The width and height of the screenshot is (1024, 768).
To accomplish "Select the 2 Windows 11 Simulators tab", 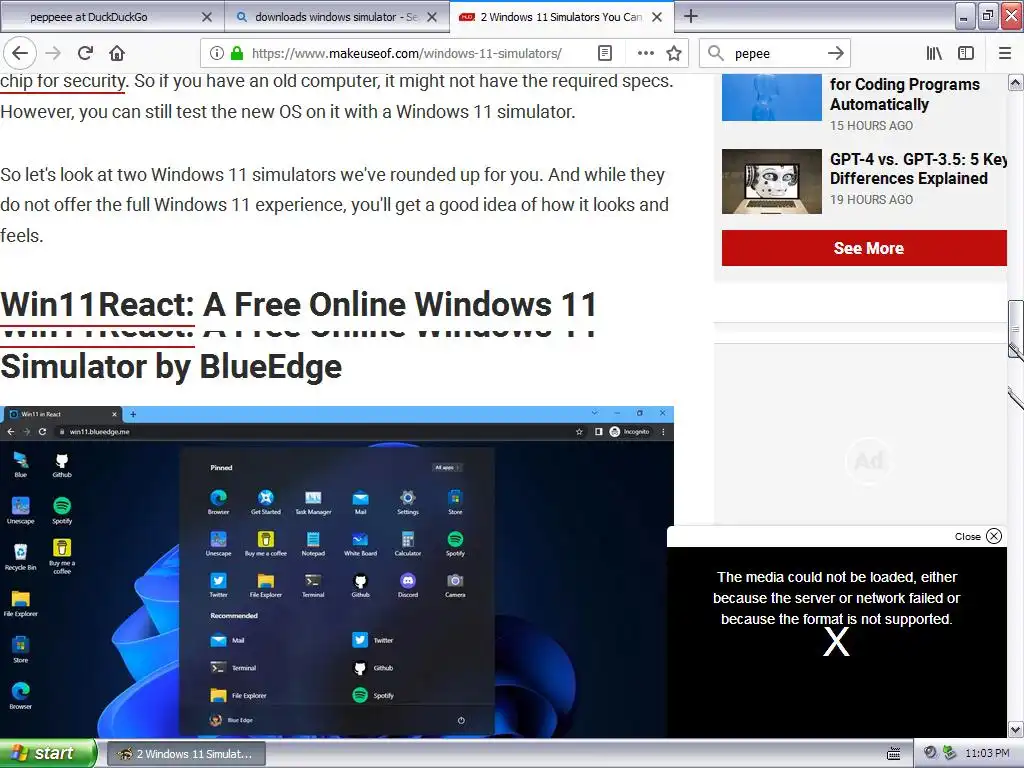I will tap(562, 17).
